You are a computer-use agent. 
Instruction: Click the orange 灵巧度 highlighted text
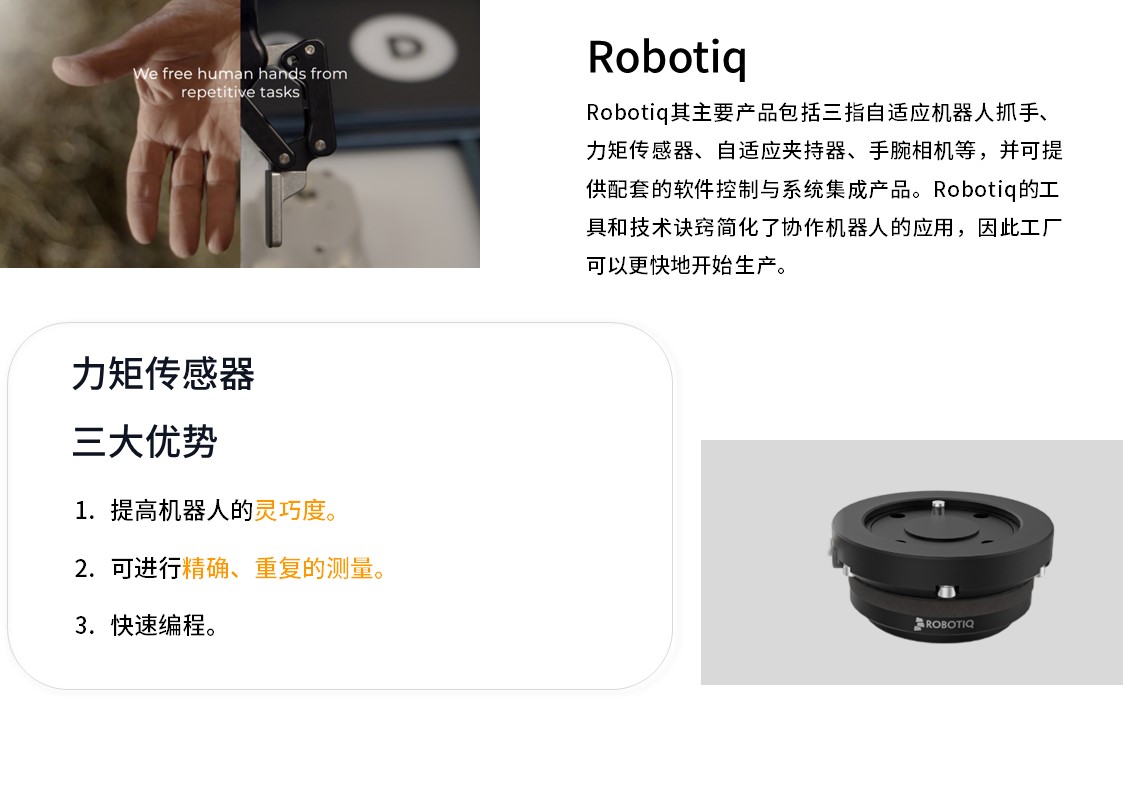[296, 510]
